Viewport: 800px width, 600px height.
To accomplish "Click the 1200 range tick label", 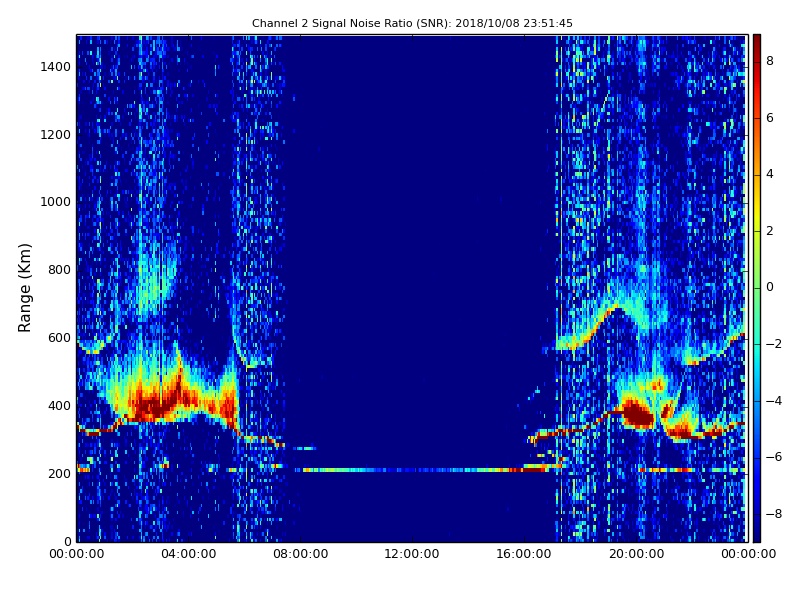I will click(x=56, y=134).
